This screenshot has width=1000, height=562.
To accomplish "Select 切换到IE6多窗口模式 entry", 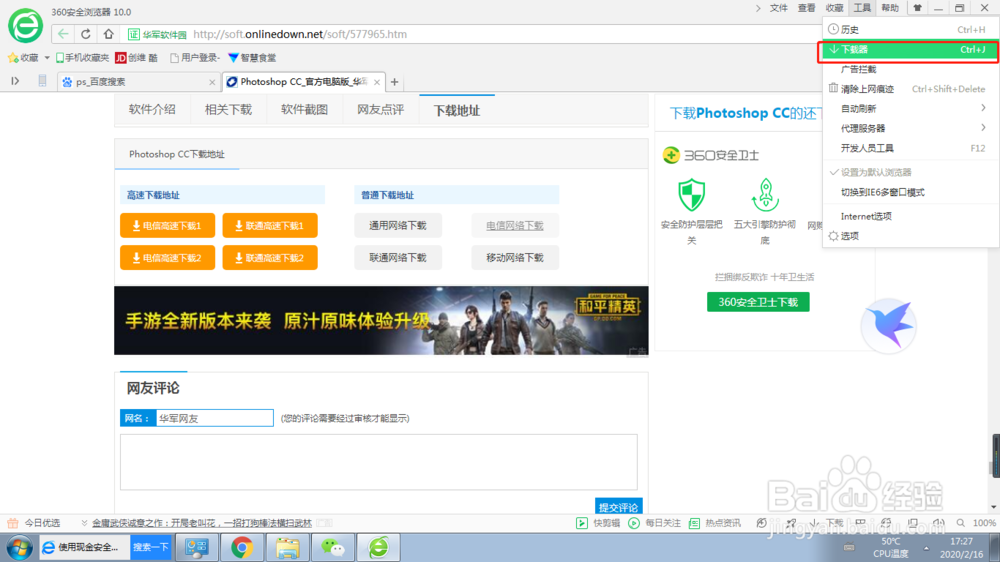I will pyautogui.click(x=910, y=192).
